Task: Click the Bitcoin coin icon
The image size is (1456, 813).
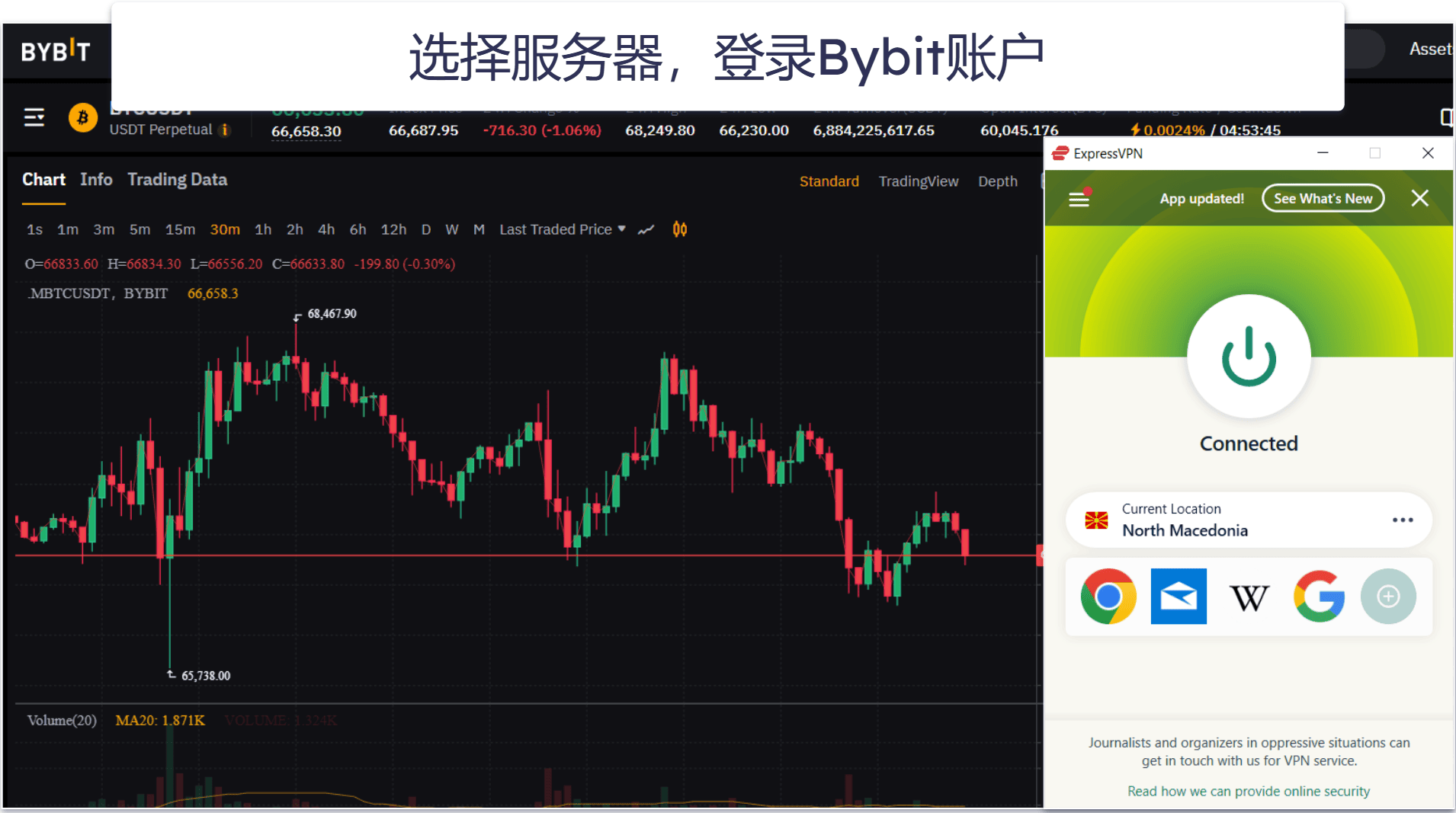Action: (83, 118)
